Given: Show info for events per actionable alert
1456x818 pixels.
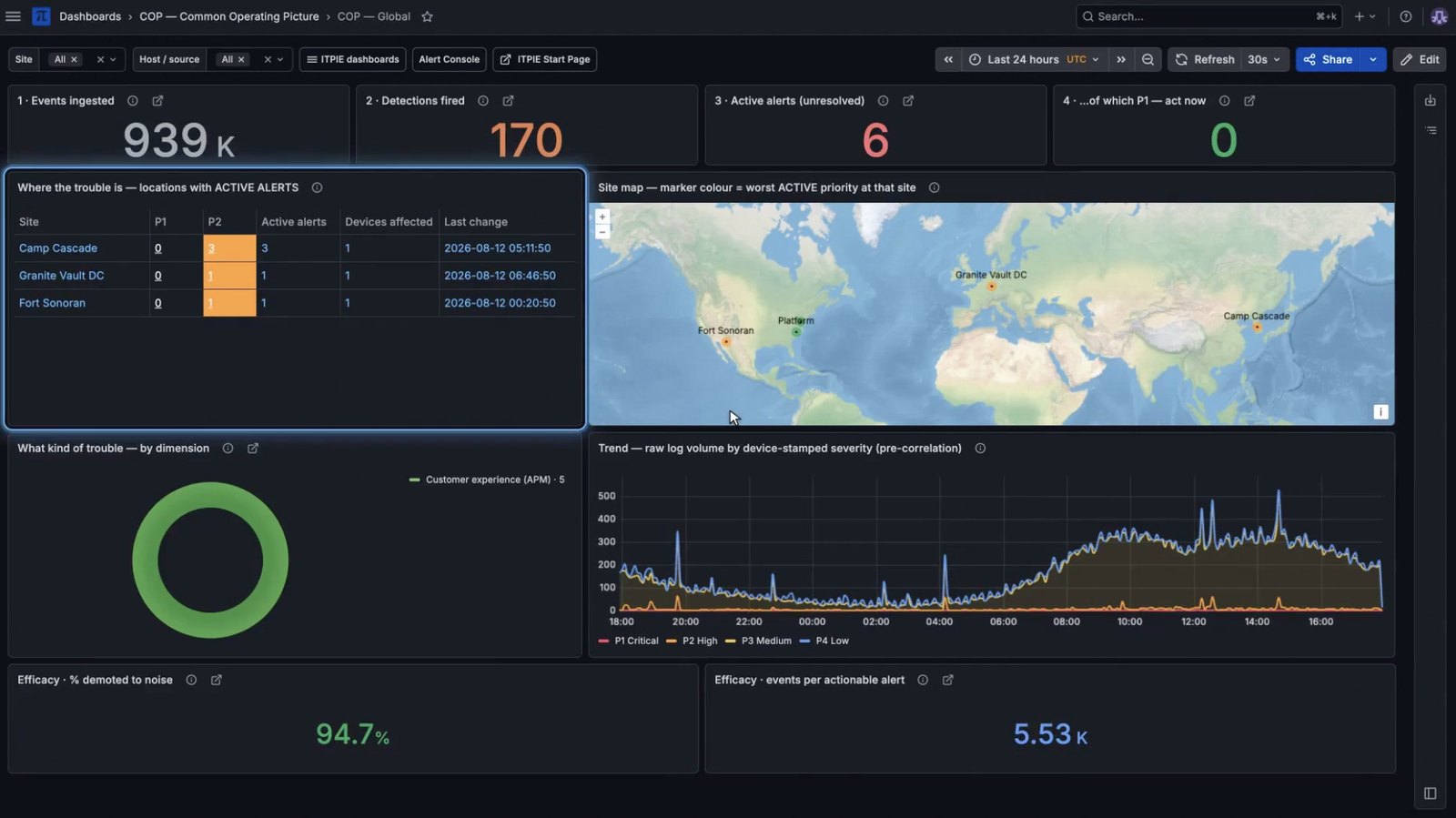Looking at the screenshot, I should click(x=923, y=680).
